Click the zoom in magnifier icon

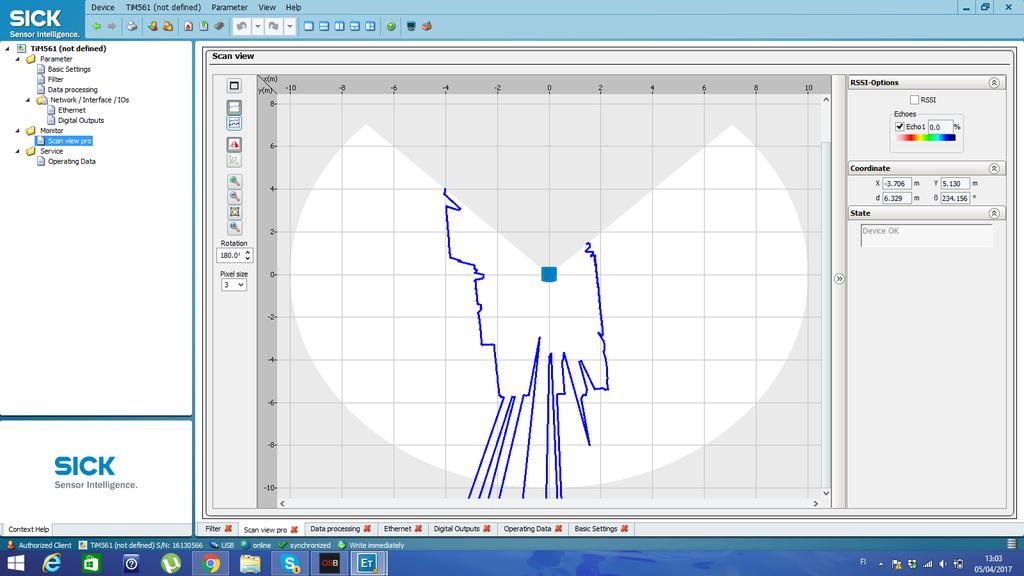click(x=234, y=182)
